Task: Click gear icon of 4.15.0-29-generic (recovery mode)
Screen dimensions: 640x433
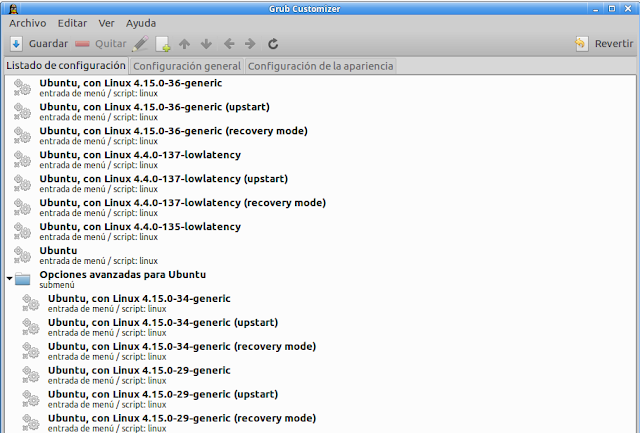Action: click(x=31, y=423)
